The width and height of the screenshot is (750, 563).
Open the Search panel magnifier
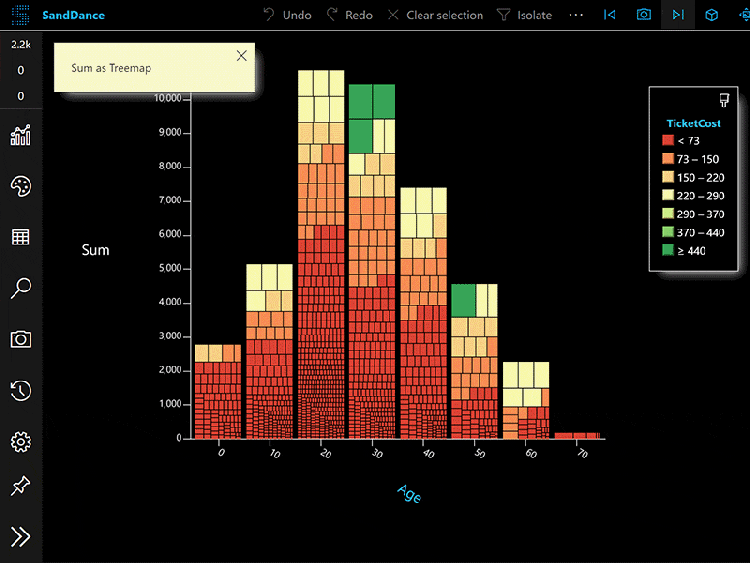click(20, 289)
